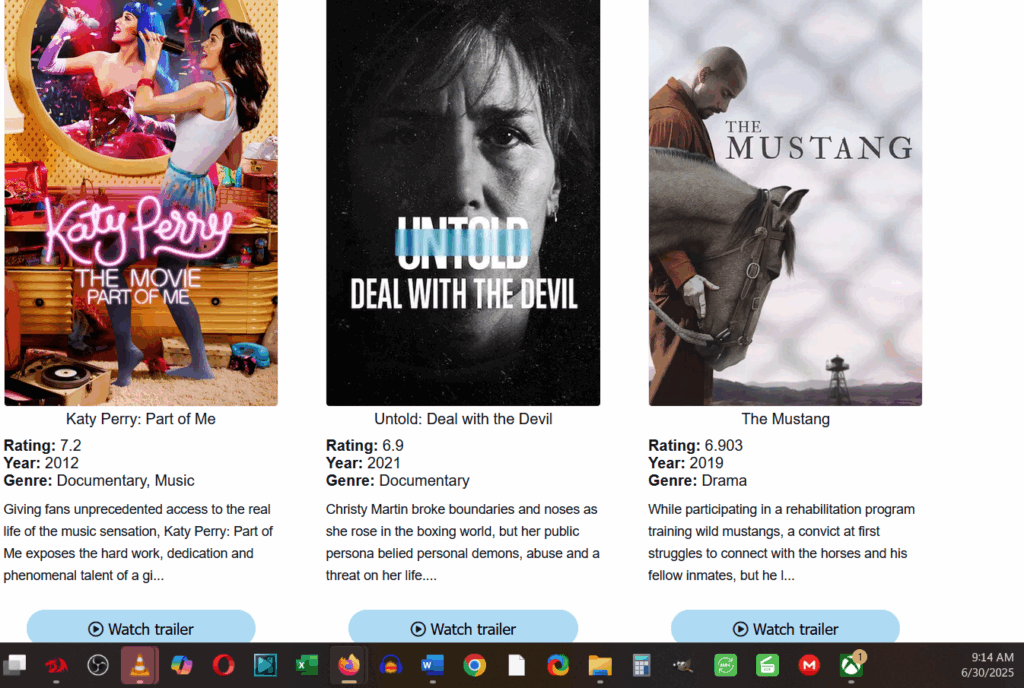The height and width of the screenshot is (688, 1024).
Task: Select the Untold Deal with the Devil poster
Action: [x=463, y=202]
